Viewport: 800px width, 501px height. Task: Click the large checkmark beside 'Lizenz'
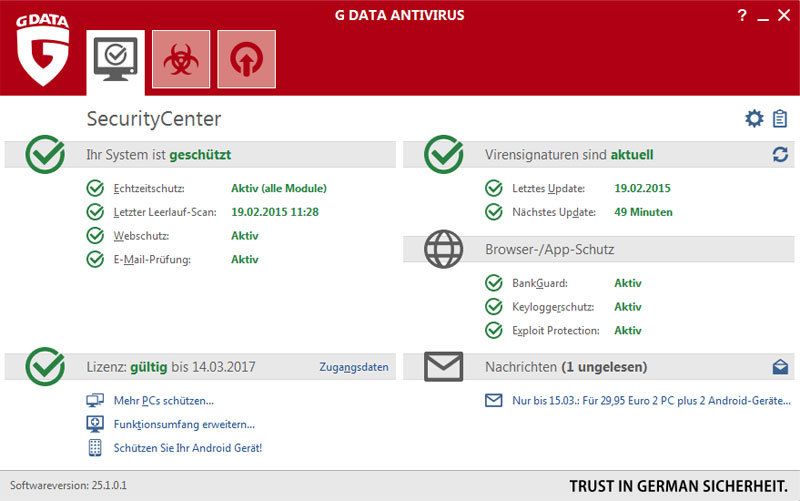click(45, 366)
